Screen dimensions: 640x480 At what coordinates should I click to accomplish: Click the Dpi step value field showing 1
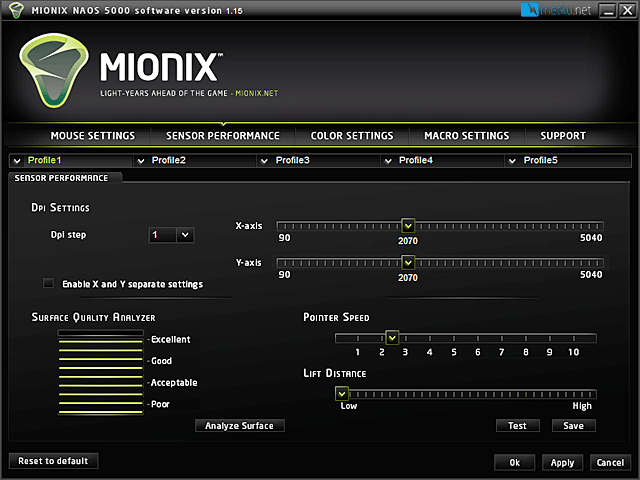pos(163,235)
